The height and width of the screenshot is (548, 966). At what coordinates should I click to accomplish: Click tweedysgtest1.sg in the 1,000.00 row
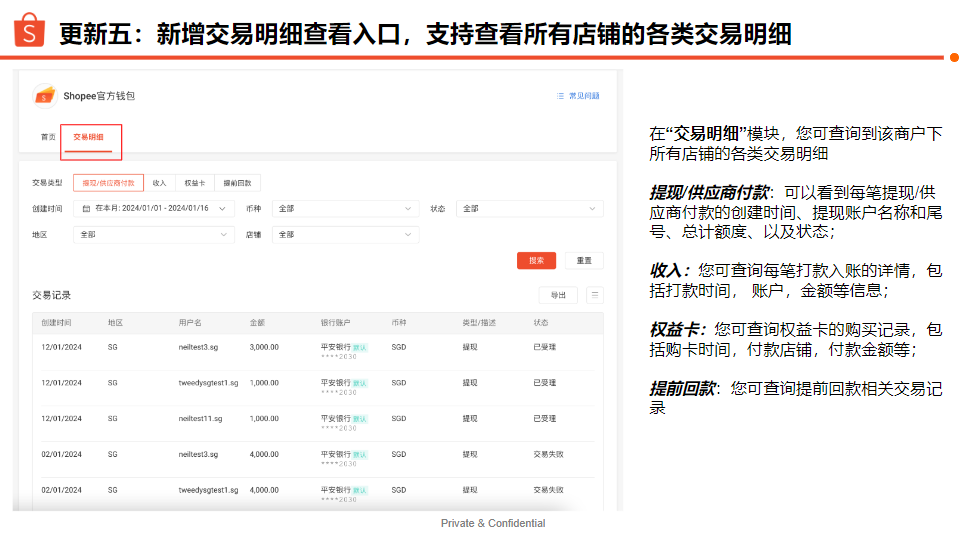pyautogui.click(x=208, y=383)
